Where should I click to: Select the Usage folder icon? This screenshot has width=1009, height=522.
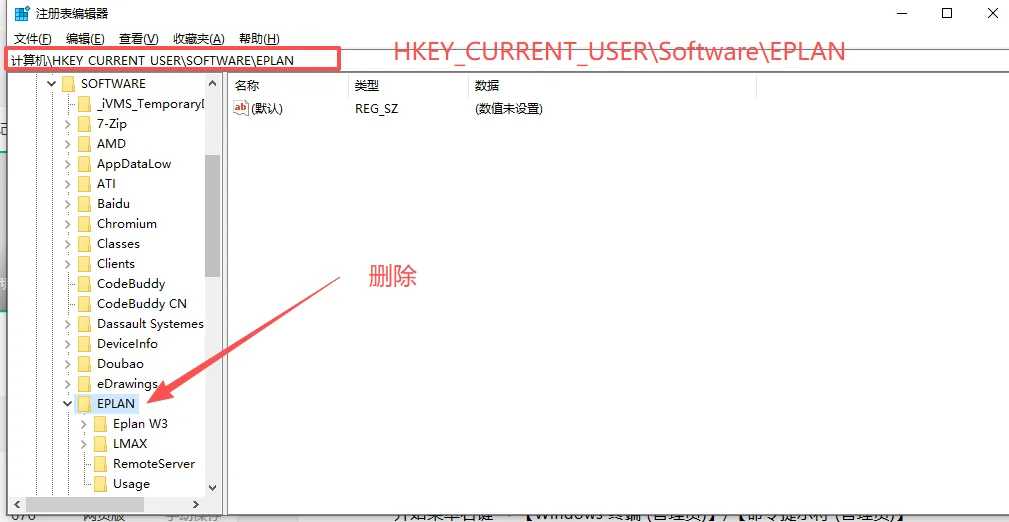[x=100, y=483]
